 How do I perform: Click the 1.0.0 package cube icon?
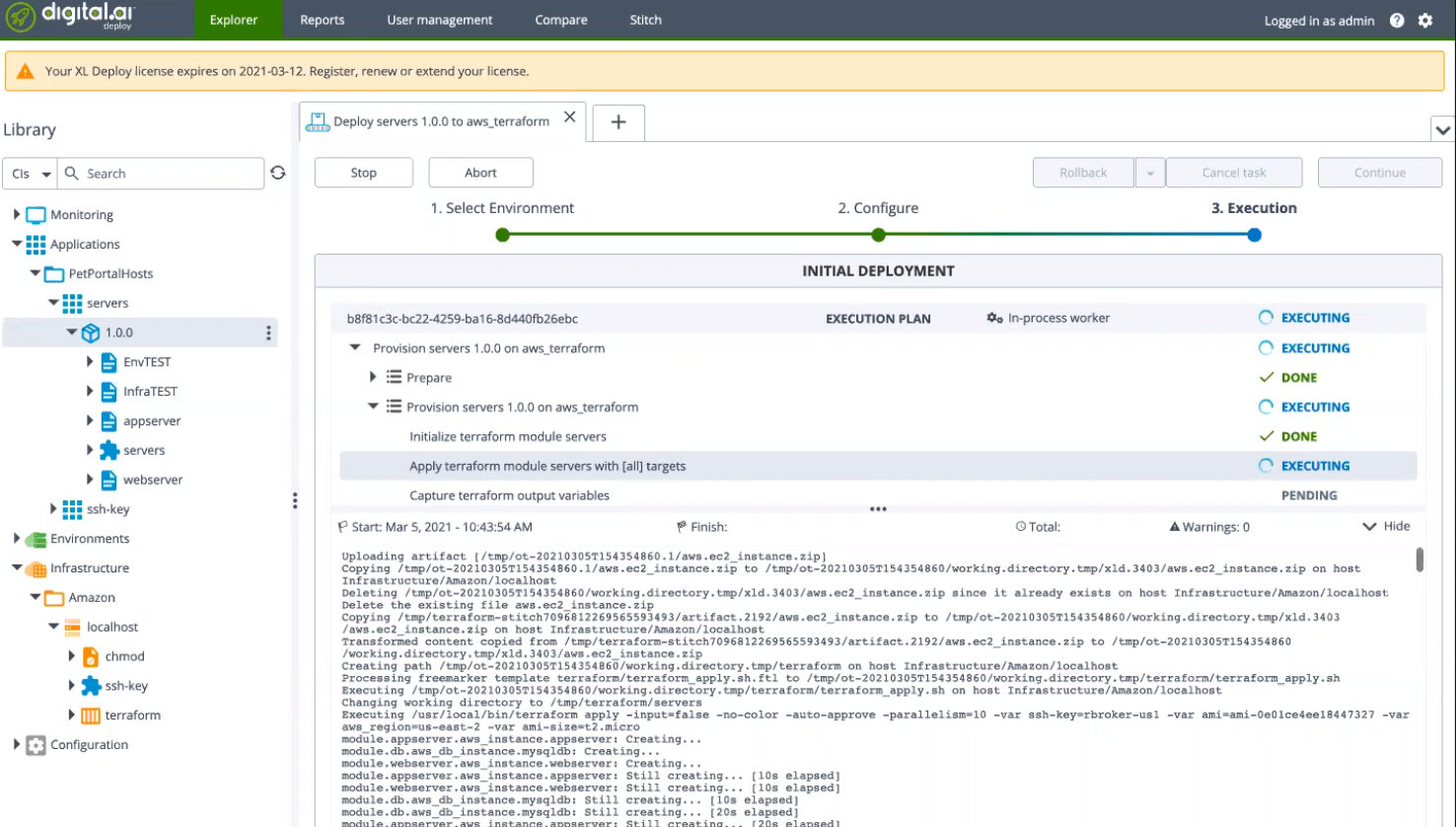click(91, 333)
